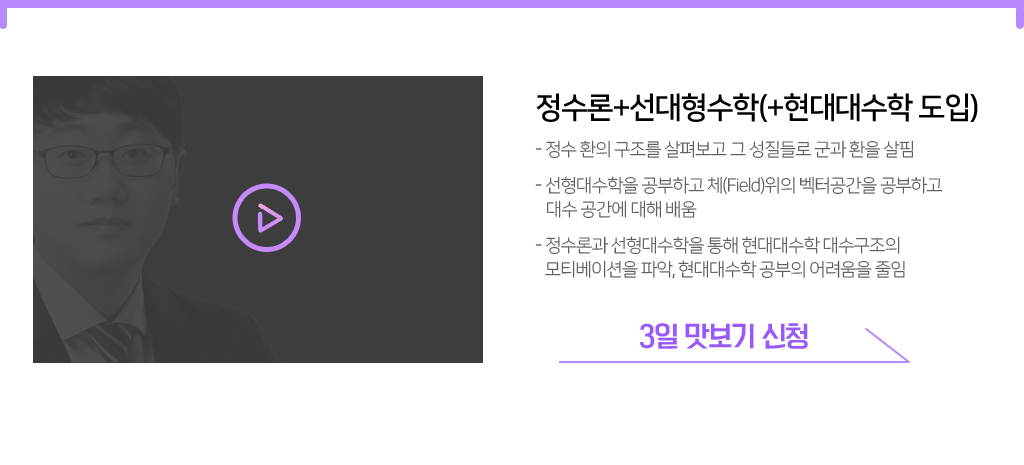Click the right purple bracket end cap

(x=1020, y=18)
